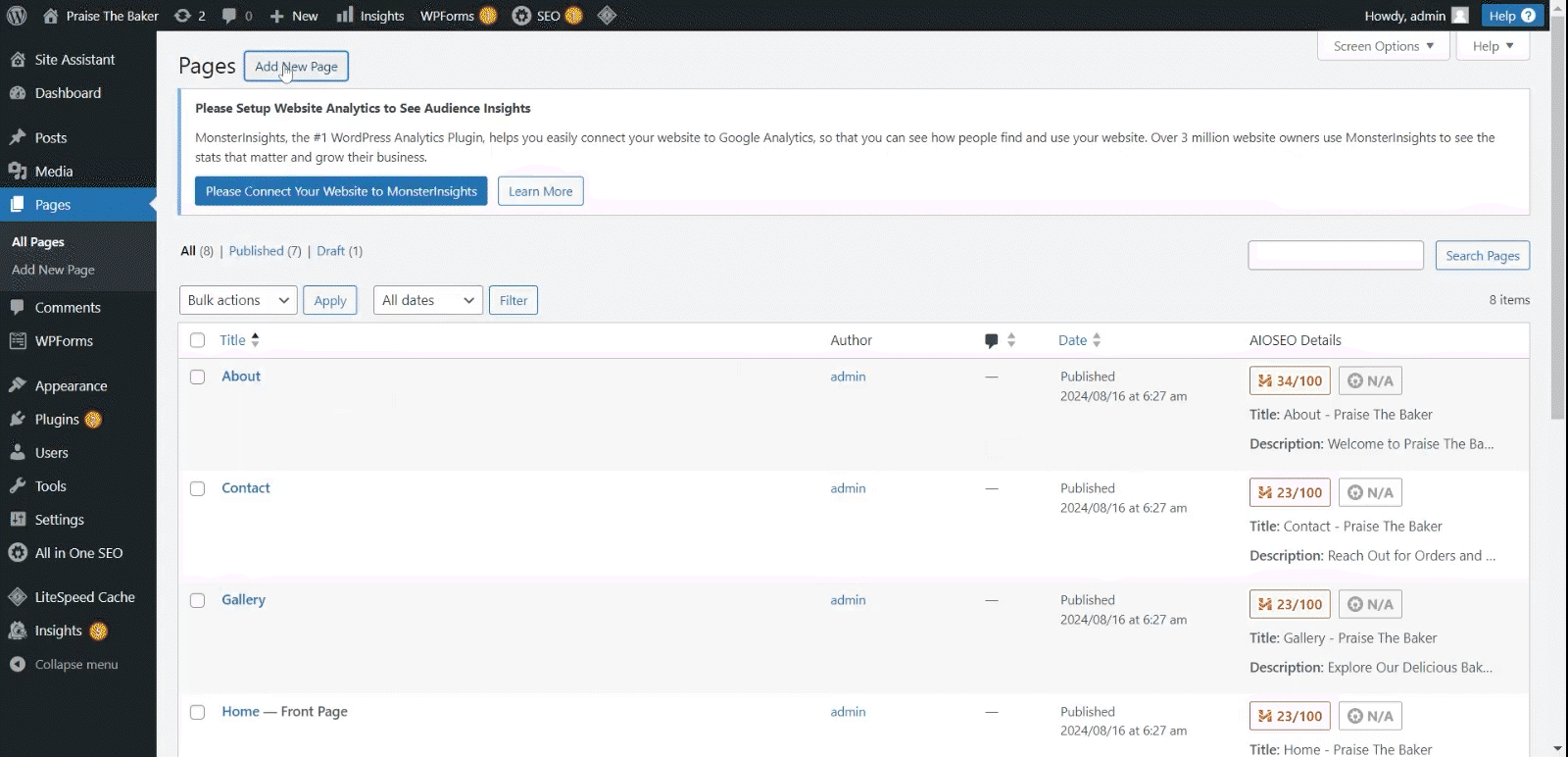Click the admin author link for Gallery

coord(848,600)
